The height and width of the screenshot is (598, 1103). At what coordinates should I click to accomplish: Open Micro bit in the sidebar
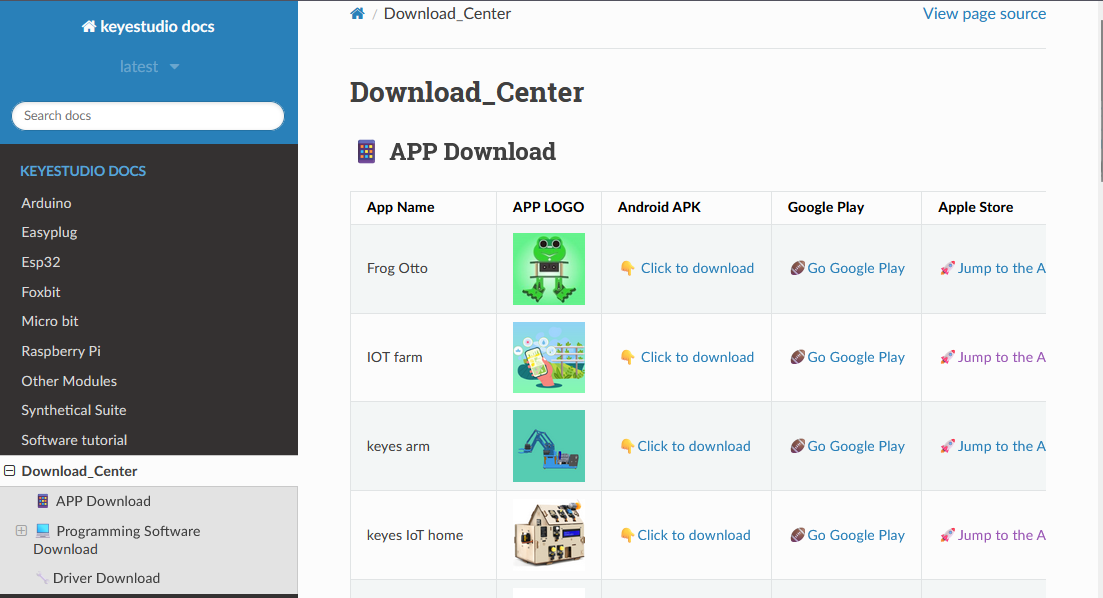pos(50,322)
